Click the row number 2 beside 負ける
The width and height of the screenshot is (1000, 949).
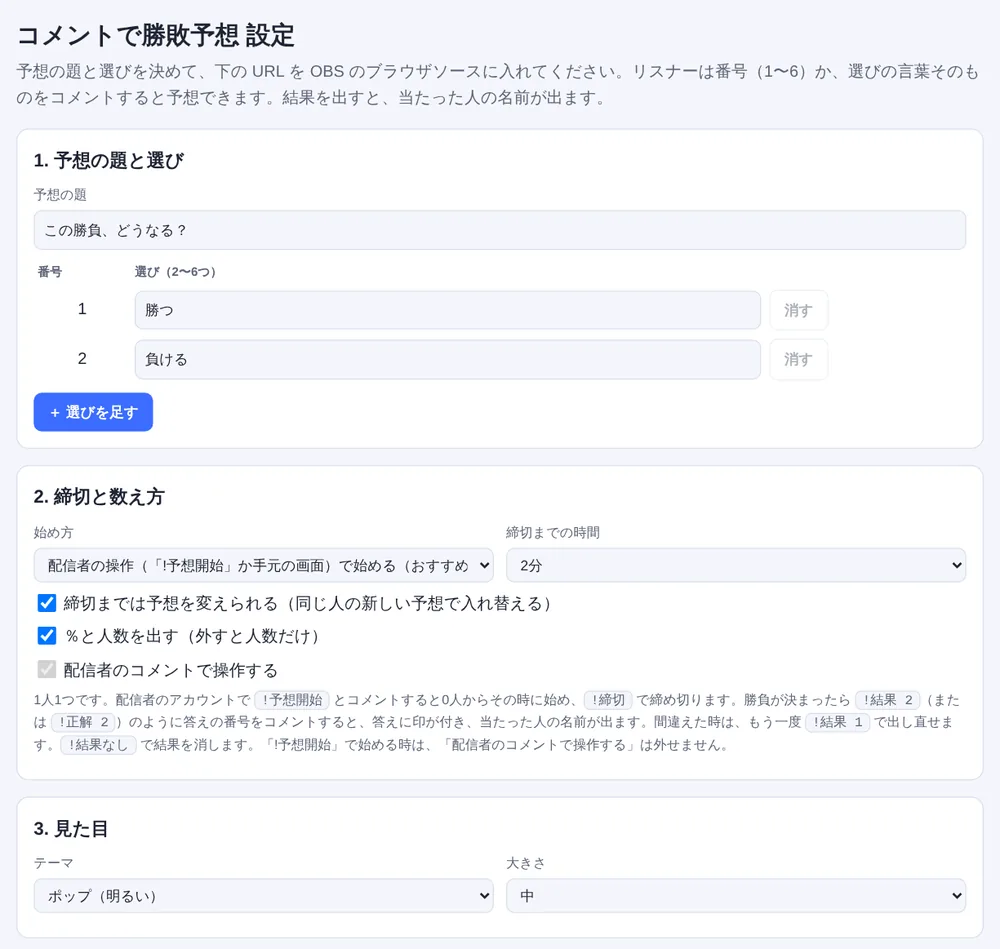[82, 359]
